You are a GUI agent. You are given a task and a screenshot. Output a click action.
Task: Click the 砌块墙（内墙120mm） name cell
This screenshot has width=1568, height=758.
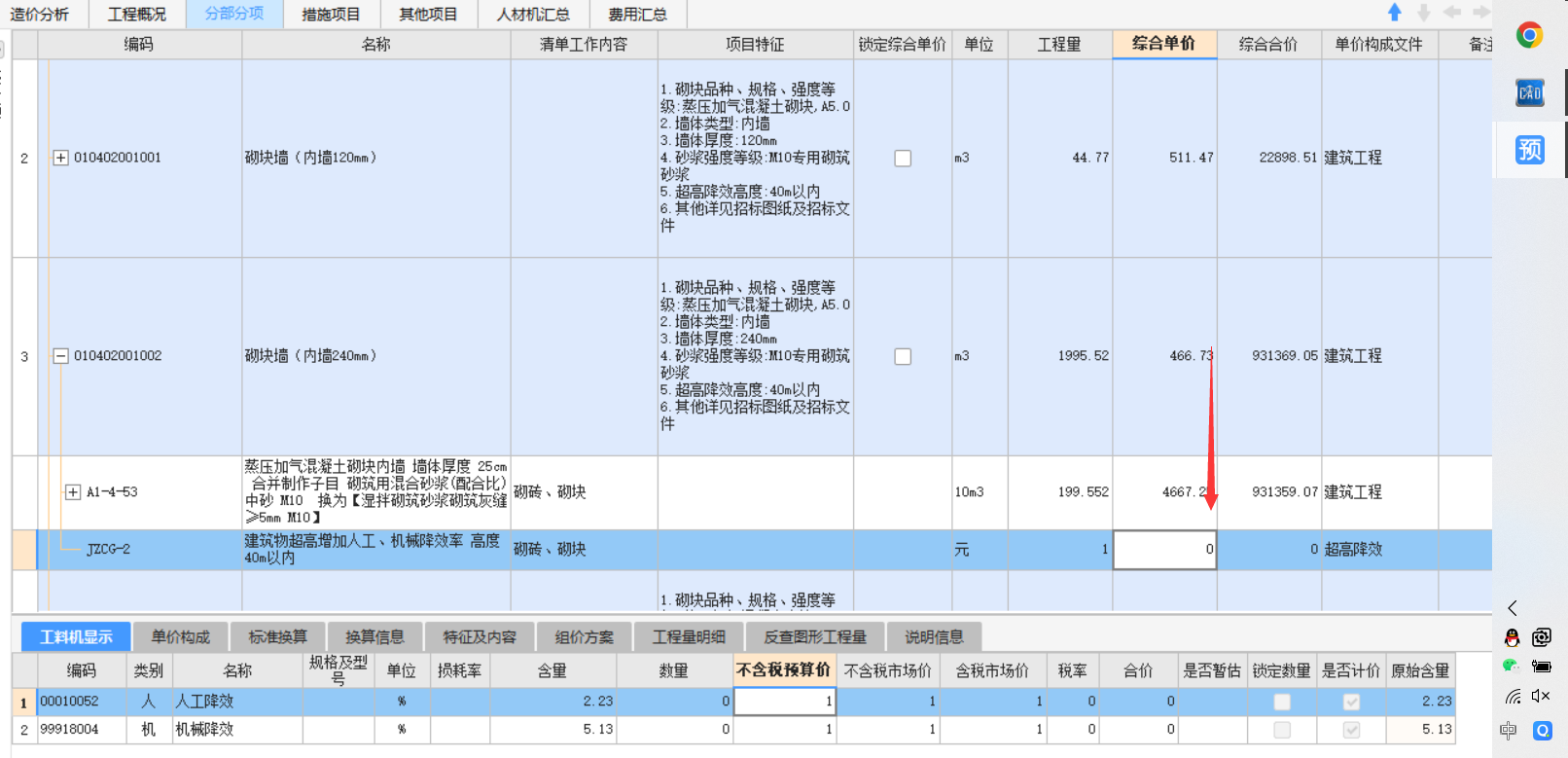click(x=376, y=158)
